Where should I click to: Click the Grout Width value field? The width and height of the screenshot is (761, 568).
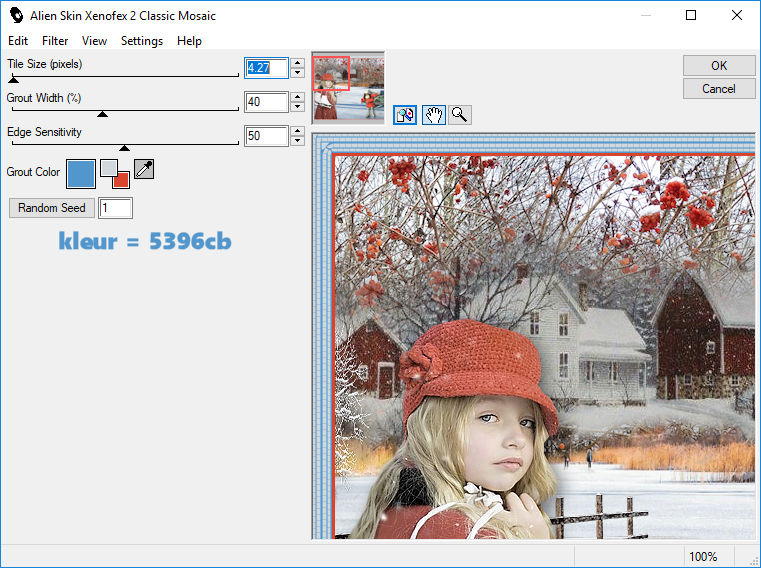point(266,102)
